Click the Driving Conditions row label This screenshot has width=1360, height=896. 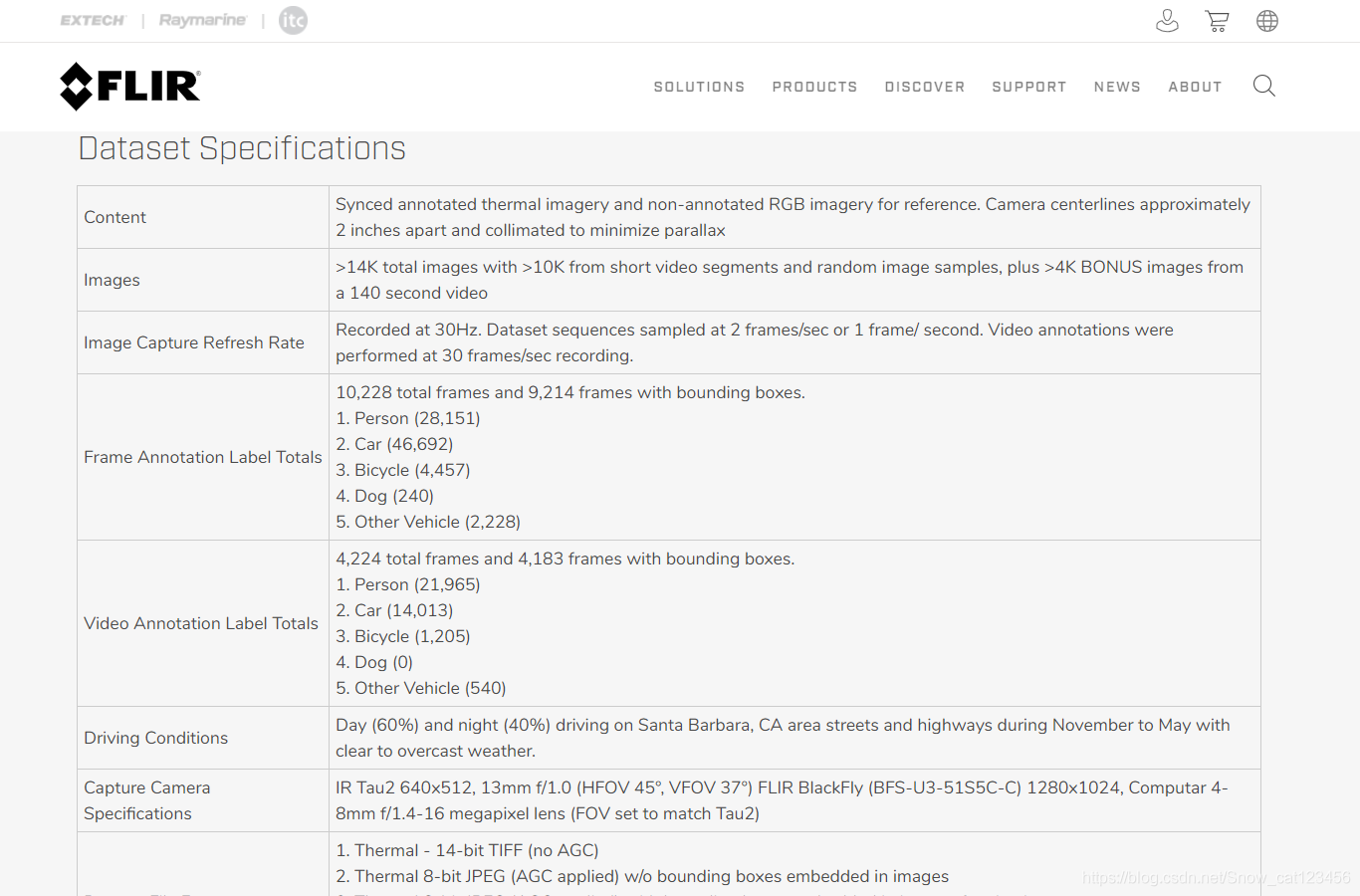156,738
